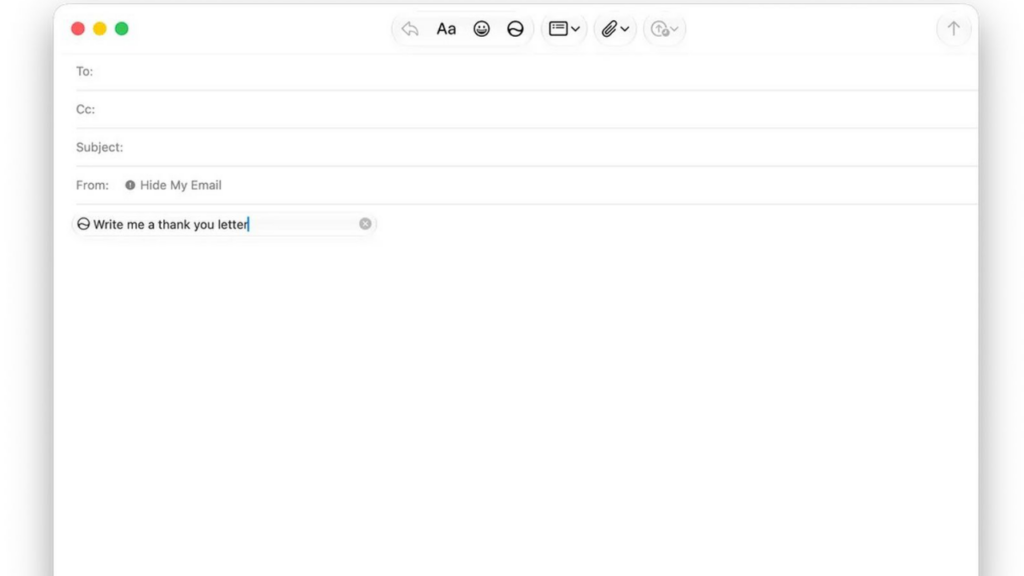Click the header fields icon

(558, 28)
